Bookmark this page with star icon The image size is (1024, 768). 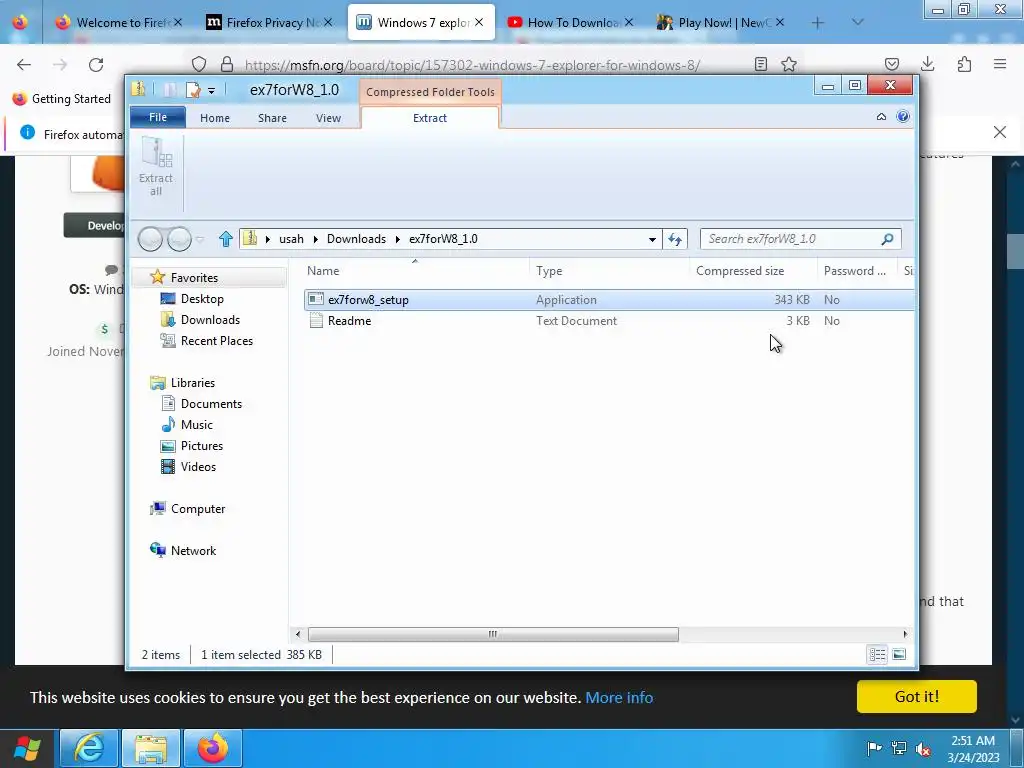(789, 64)
